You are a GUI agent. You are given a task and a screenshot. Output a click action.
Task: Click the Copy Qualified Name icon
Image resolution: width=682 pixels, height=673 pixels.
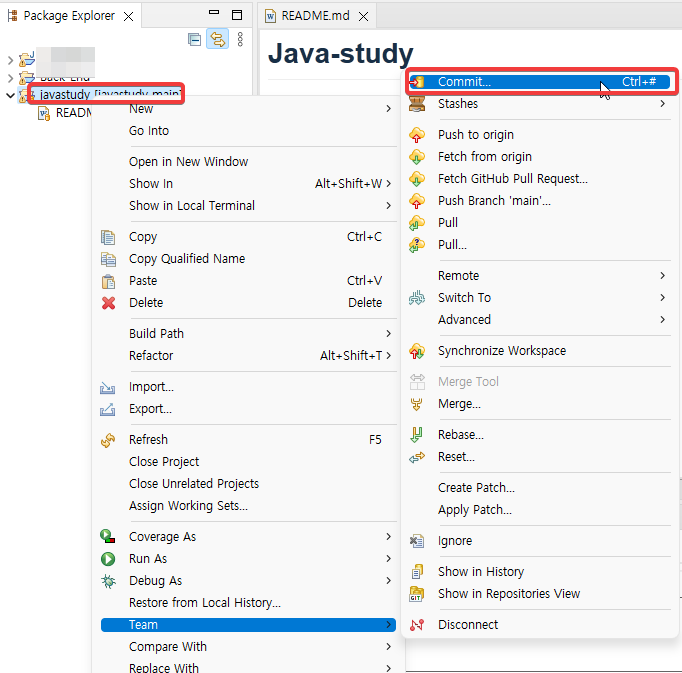click(108, 259)
